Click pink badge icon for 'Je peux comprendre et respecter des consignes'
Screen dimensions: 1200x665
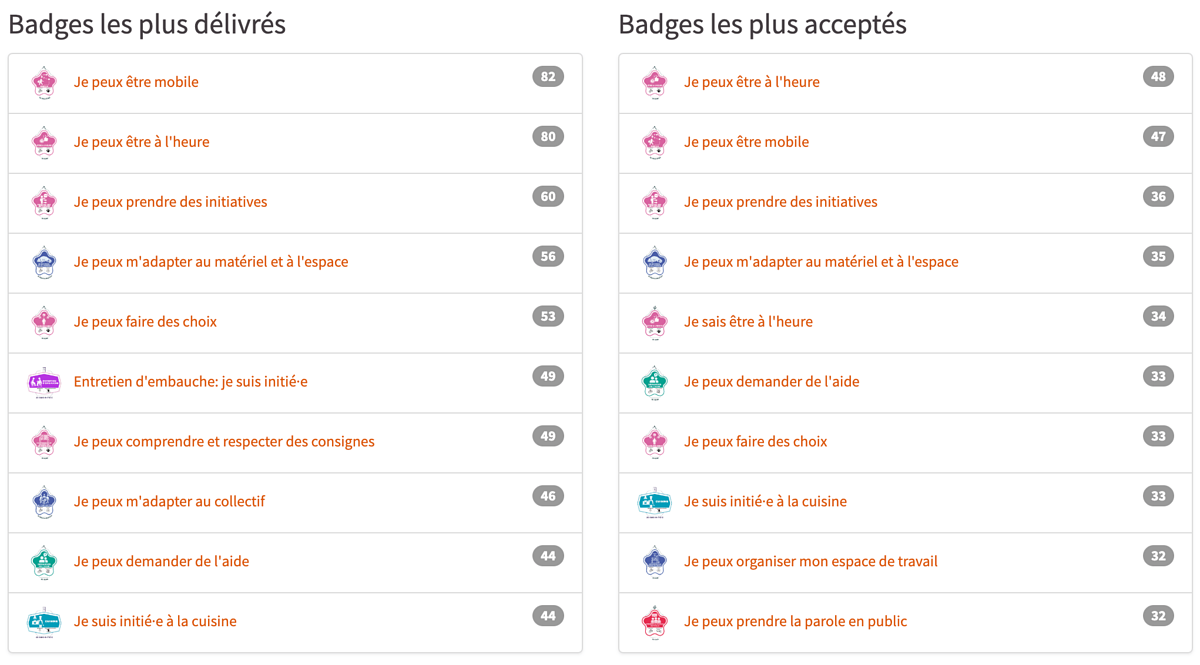tap(44, 442)
